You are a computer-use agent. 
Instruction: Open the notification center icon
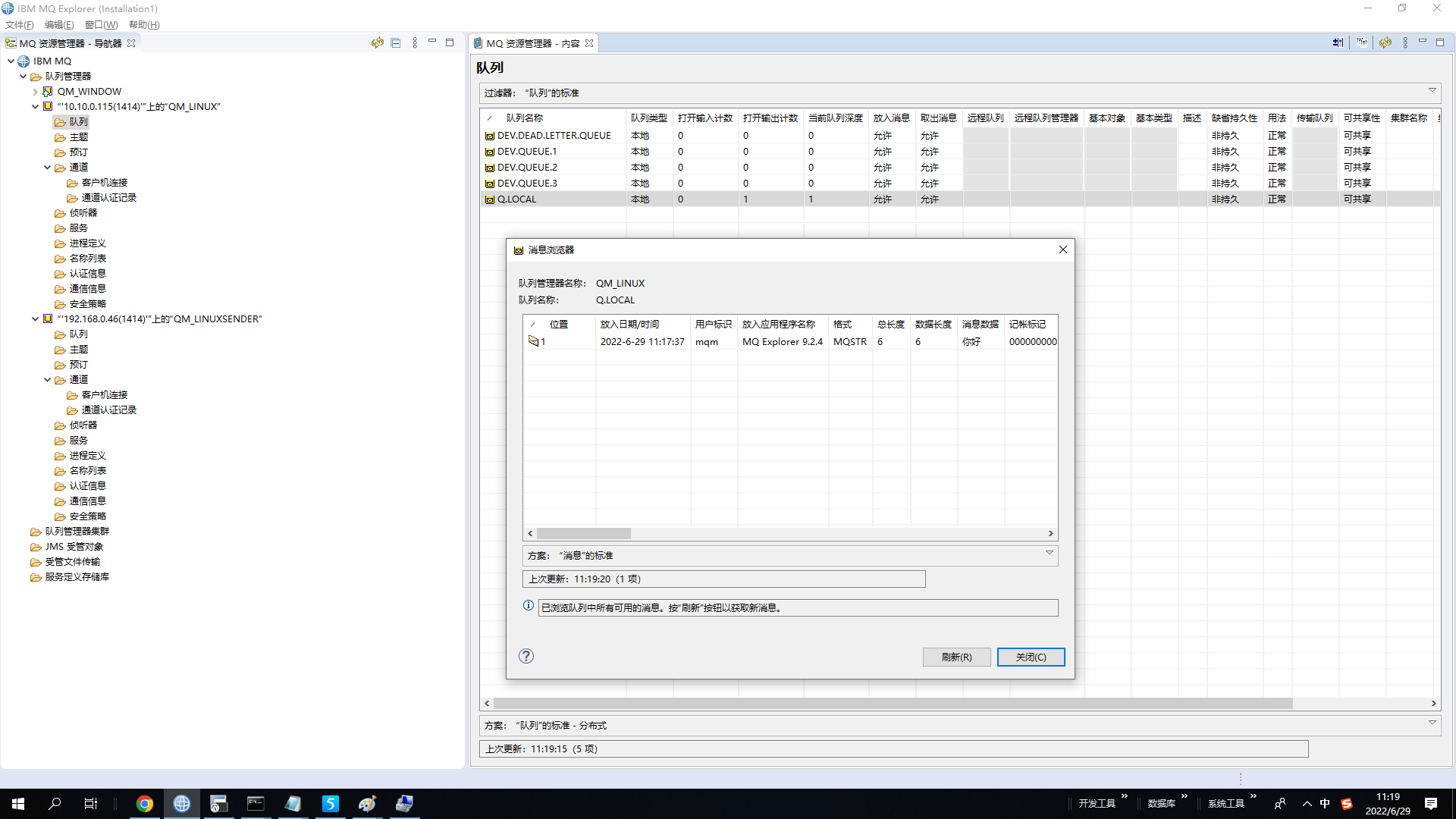click(1431, 804)
